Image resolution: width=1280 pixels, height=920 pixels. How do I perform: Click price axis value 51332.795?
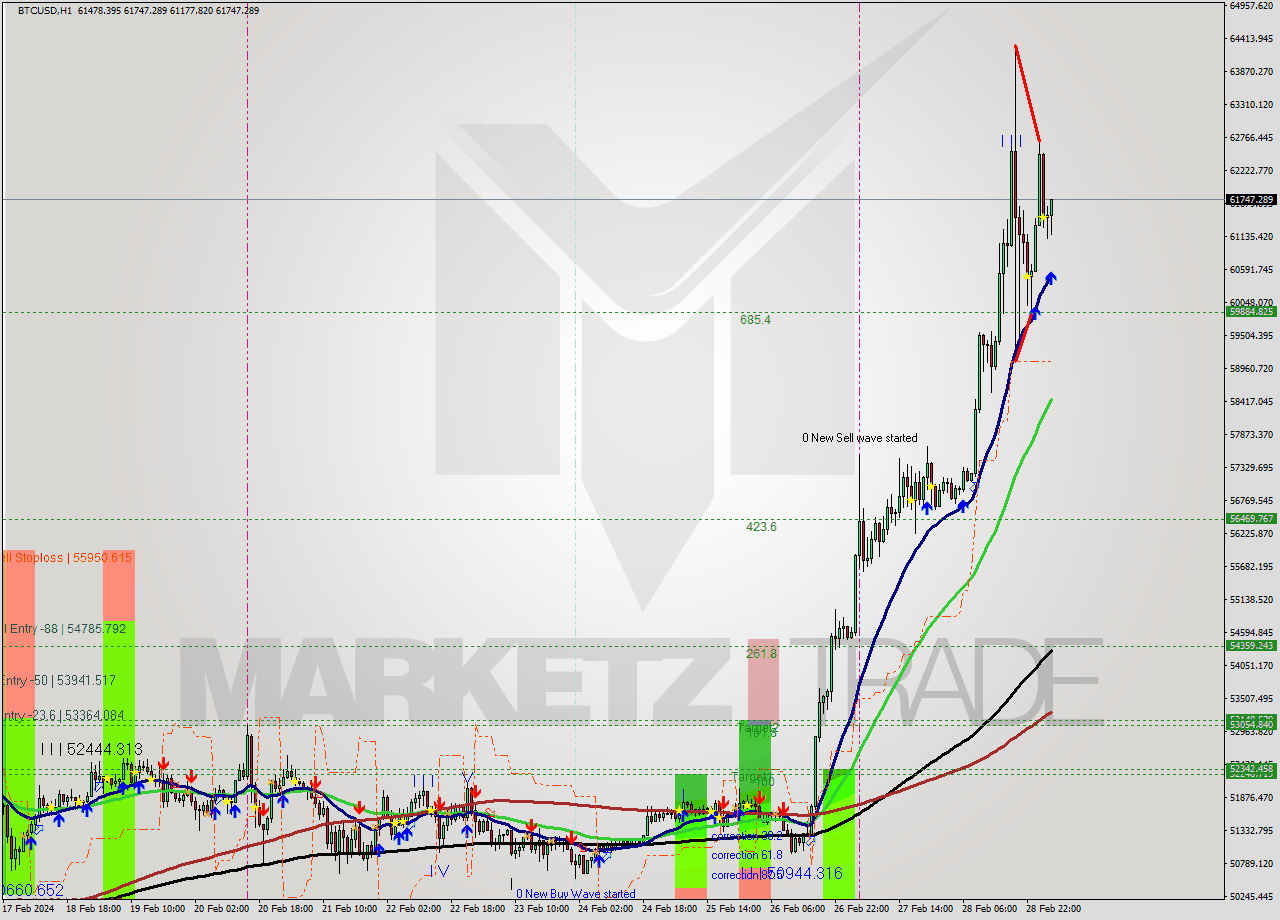pyautogui.click(x=1250, y=831)
